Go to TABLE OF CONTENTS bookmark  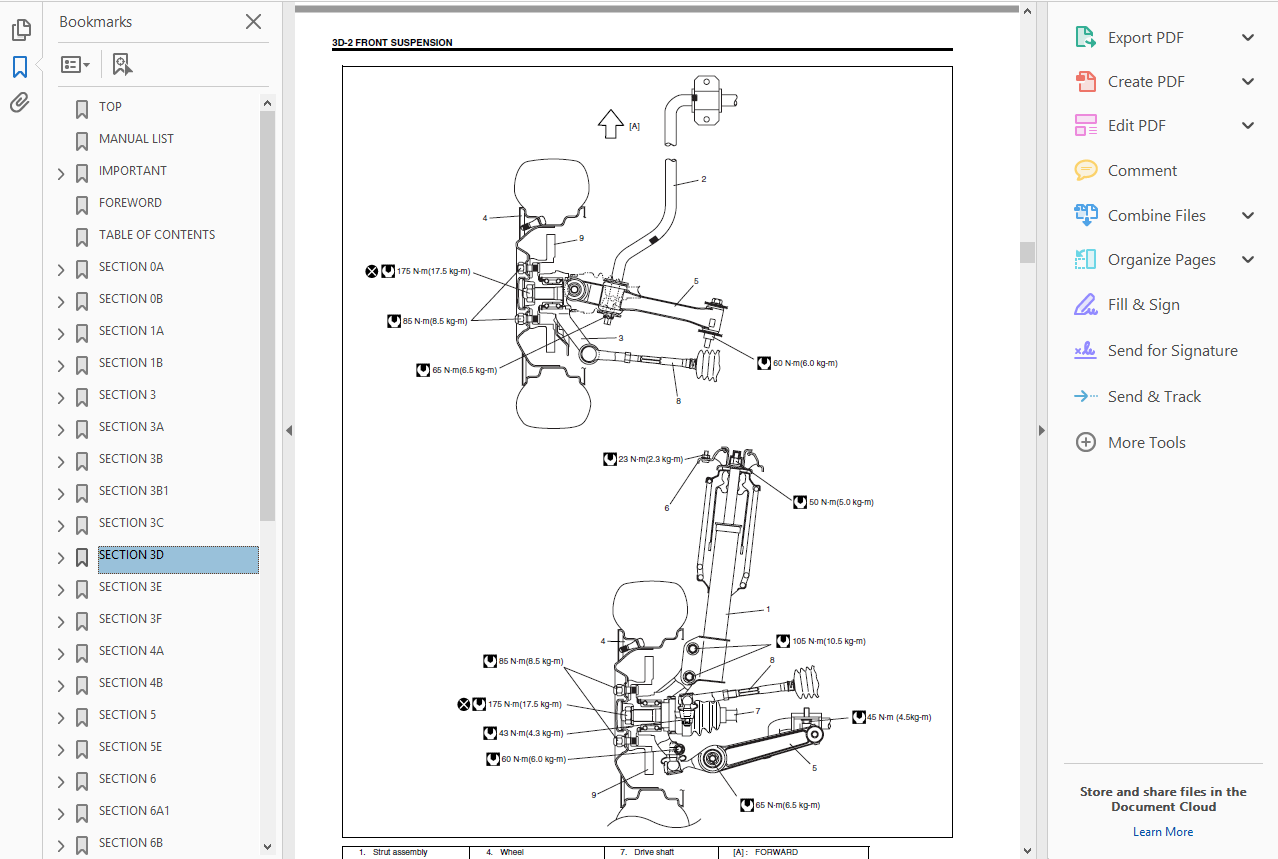tap(157, 235)
